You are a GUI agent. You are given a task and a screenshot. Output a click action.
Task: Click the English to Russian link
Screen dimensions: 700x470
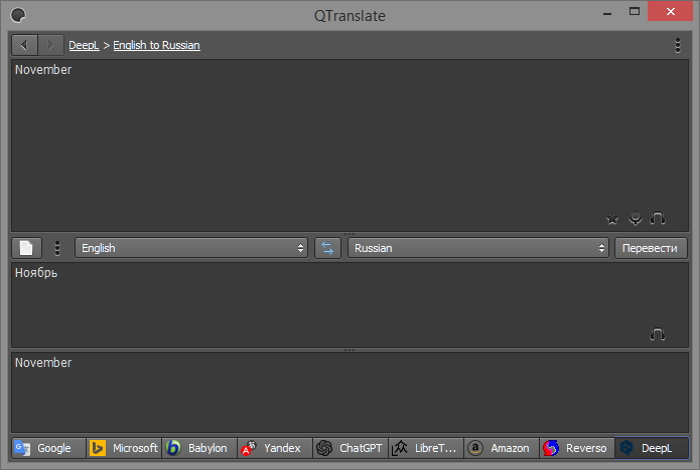click(157, 45)
